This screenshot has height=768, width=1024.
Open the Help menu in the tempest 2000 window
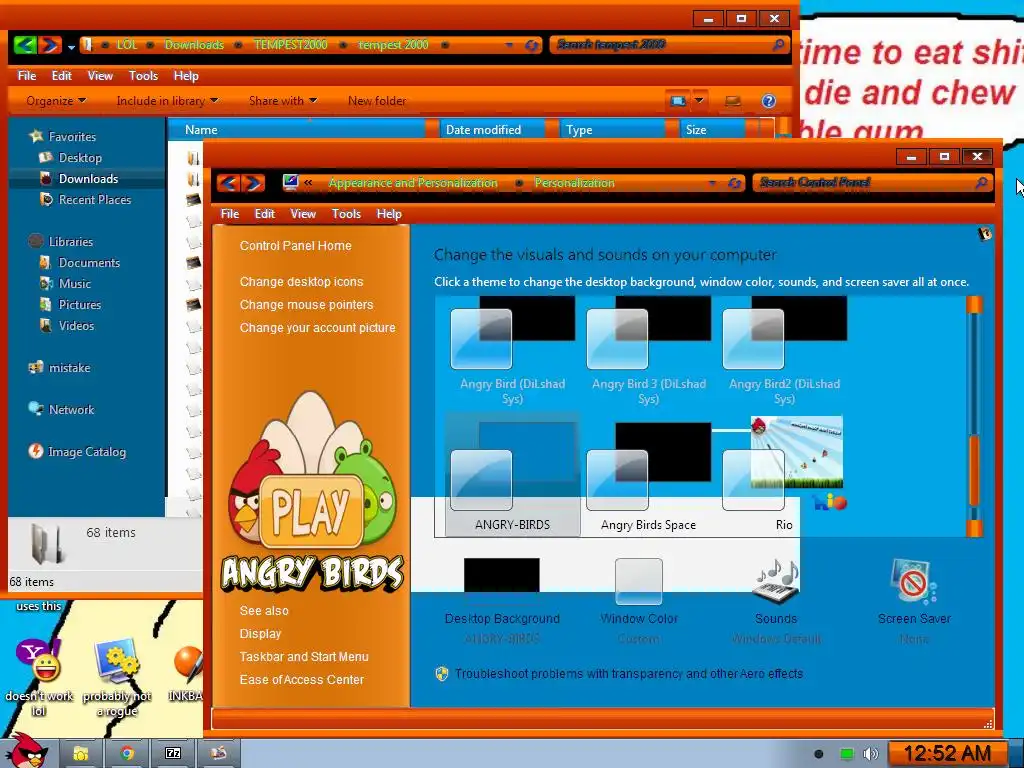[186, 76]
